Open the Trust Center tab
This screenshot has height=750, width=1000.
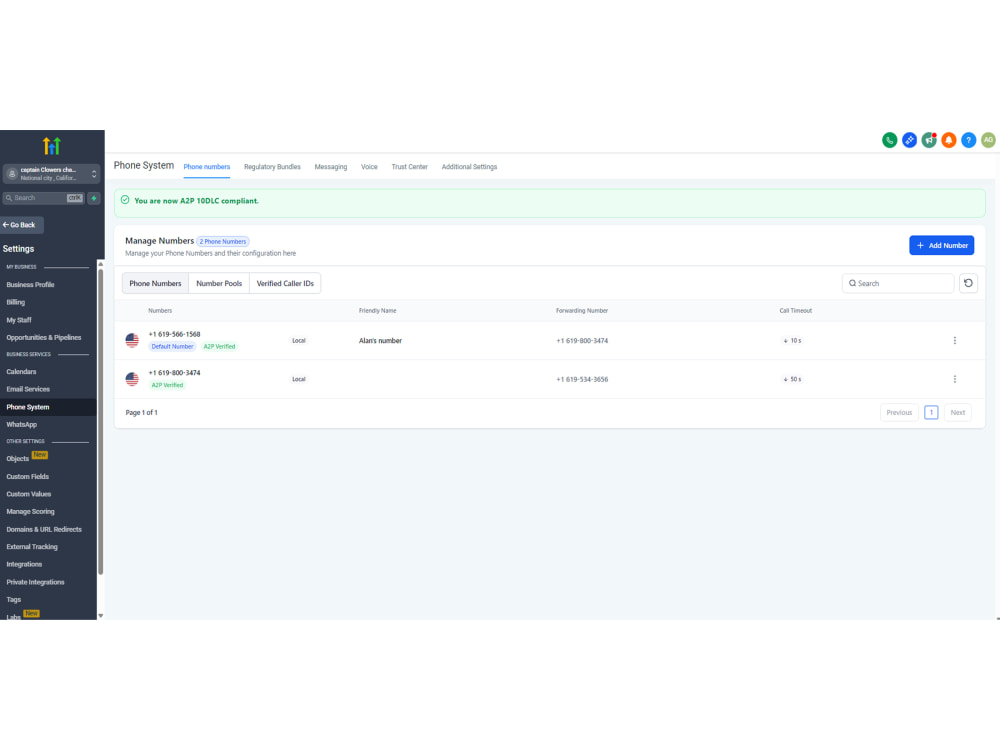point(409,167)
